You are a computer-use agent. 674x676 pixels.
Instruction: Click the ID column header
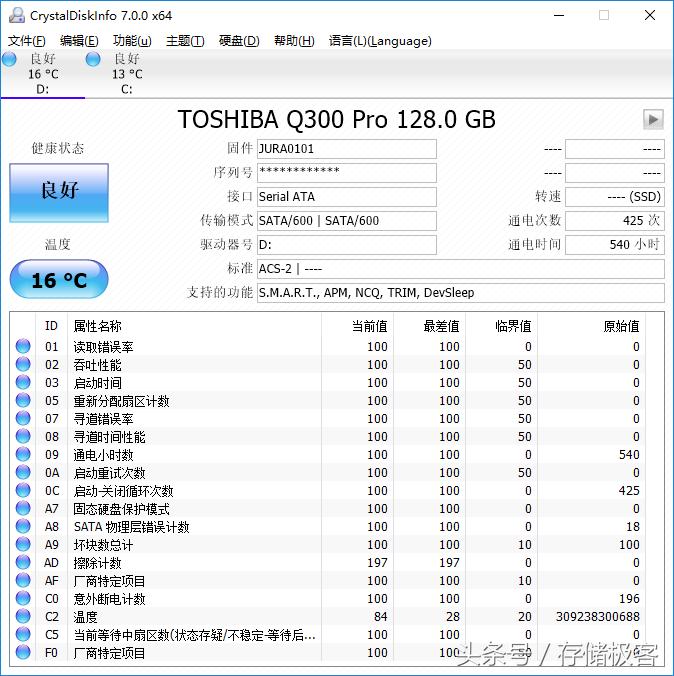pyautogui.click(x=51, y=326)
